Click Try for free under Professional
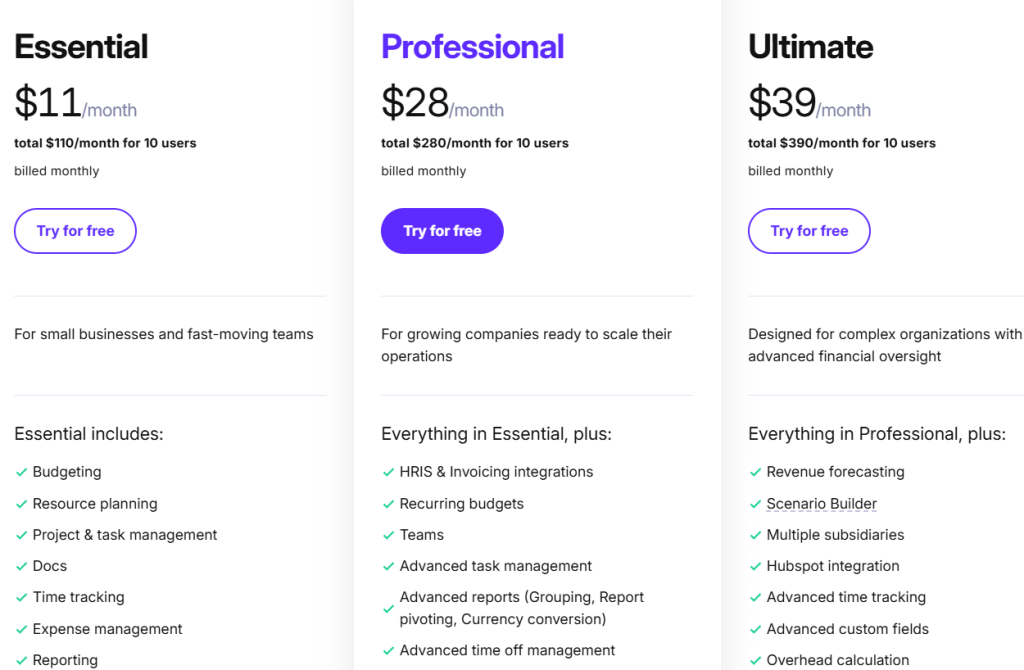The height and width of the screenshot is (670, 1024). coord(442,231)
